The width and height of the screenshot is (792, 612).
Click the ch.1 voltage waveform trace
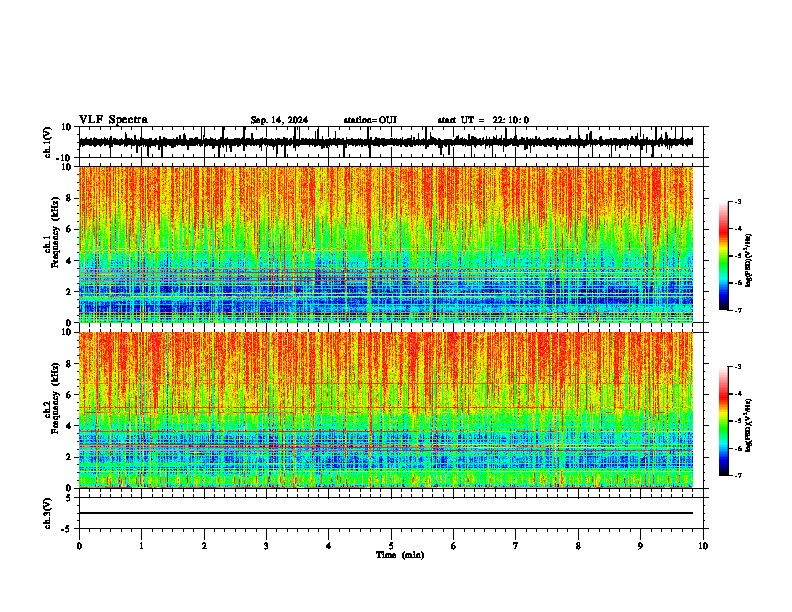coord(386,142)
